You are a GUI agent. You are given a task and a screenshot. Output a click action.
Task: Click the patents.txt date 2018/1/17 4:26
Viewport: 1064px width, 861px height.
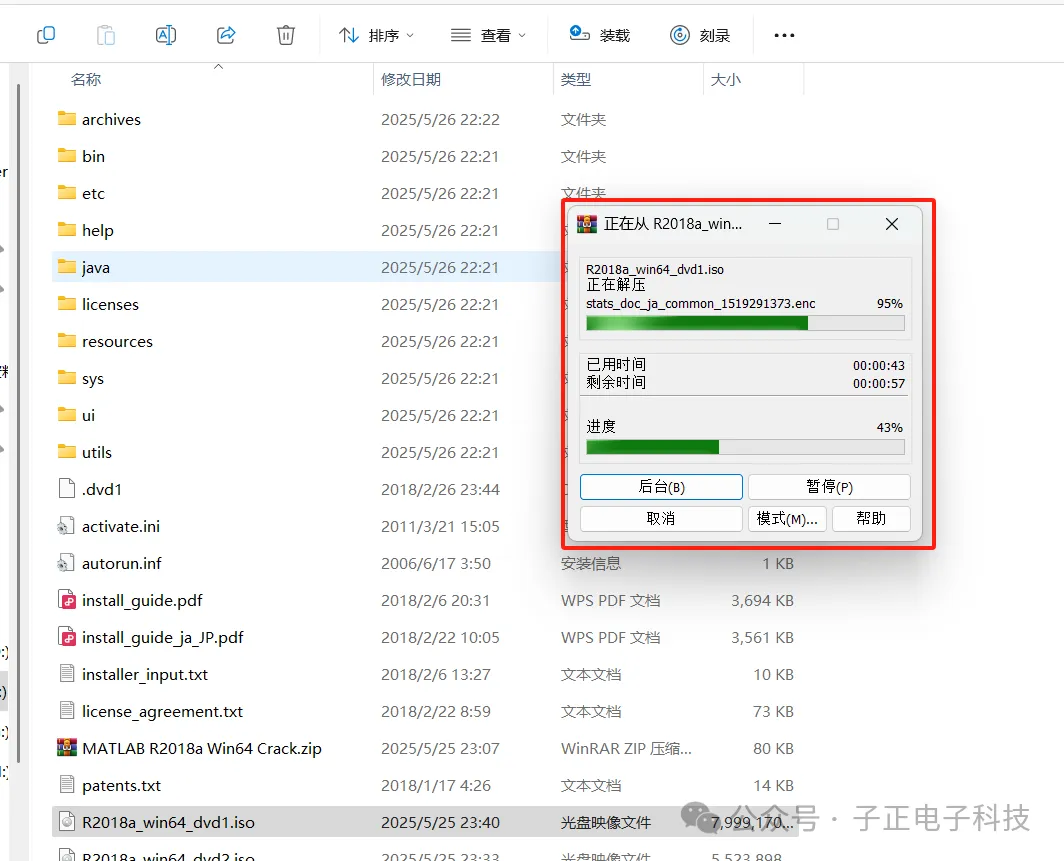435,785
